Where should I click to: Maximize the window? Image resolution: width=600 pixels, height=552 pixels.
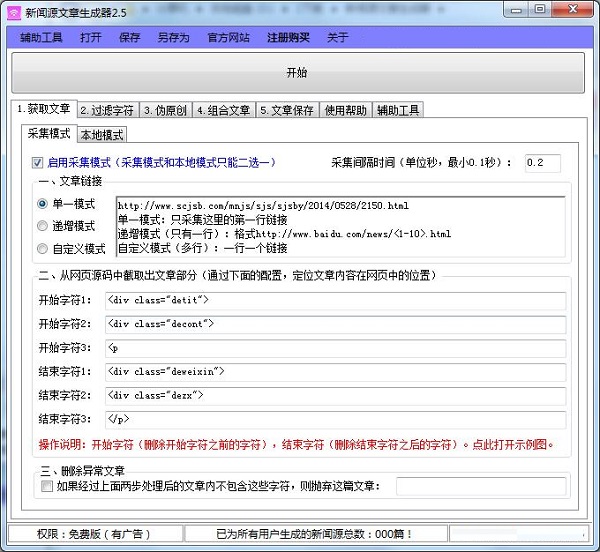tap(540, 10)
